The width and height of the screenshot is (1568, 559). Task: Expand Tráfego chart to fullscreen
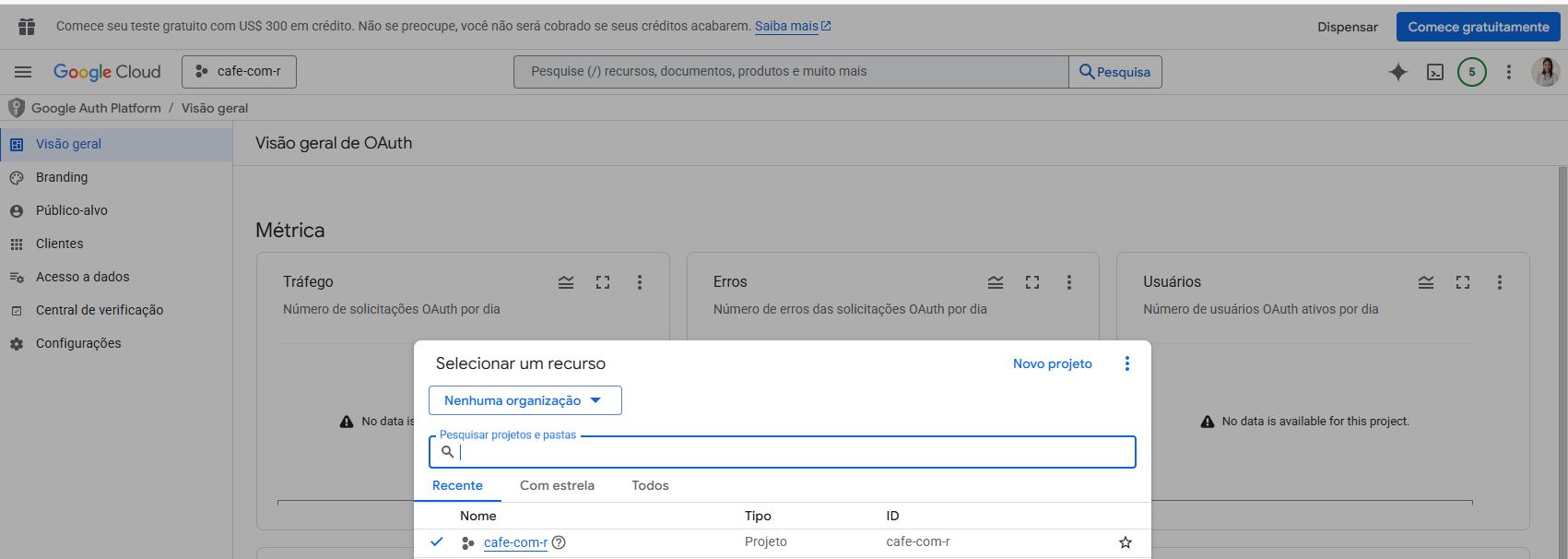click(x=603, y=282)
